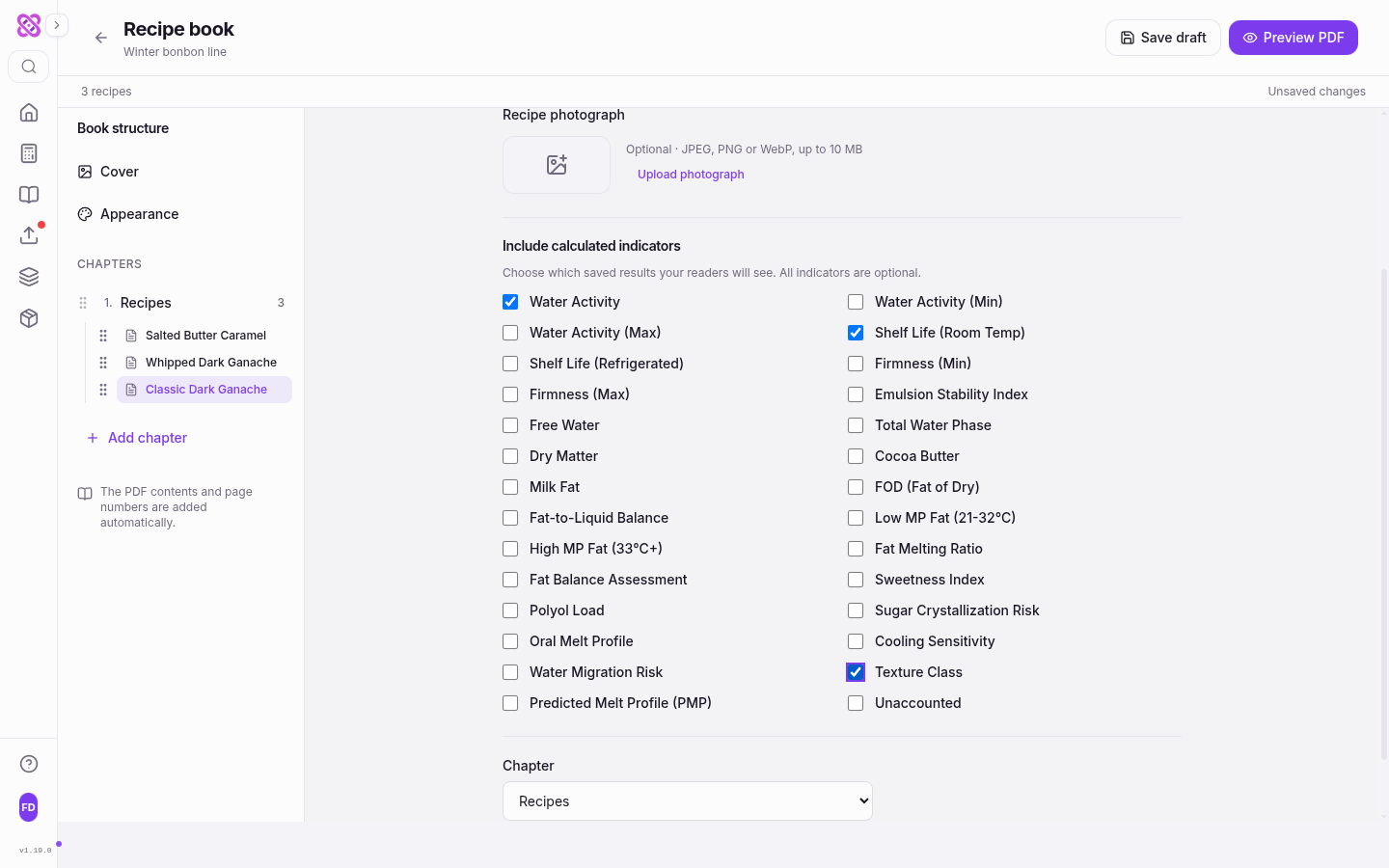Click the upload icon with the red dot

29,235
